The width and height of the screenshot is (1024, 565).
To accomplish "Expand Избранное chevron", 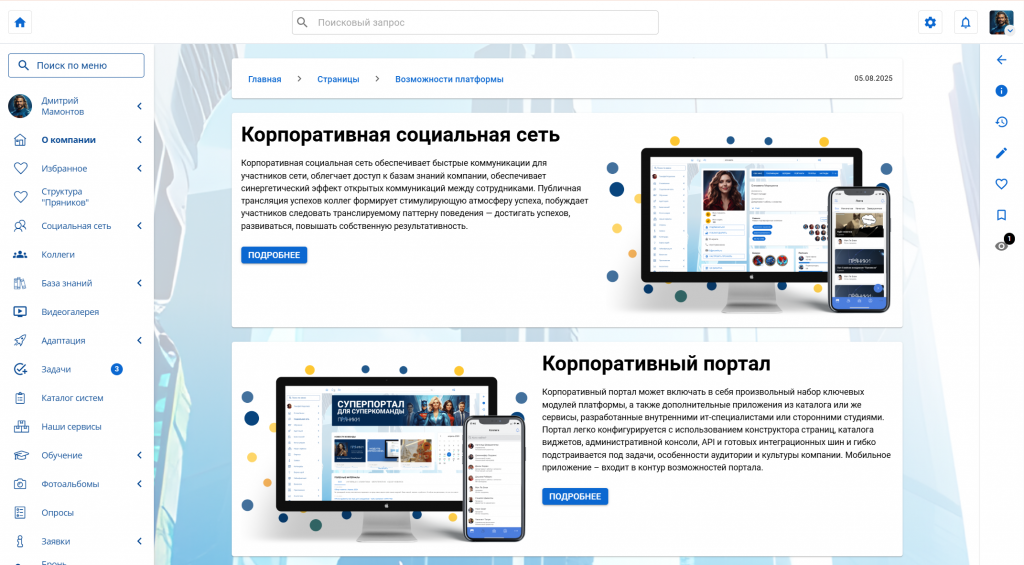I will 139,169.
